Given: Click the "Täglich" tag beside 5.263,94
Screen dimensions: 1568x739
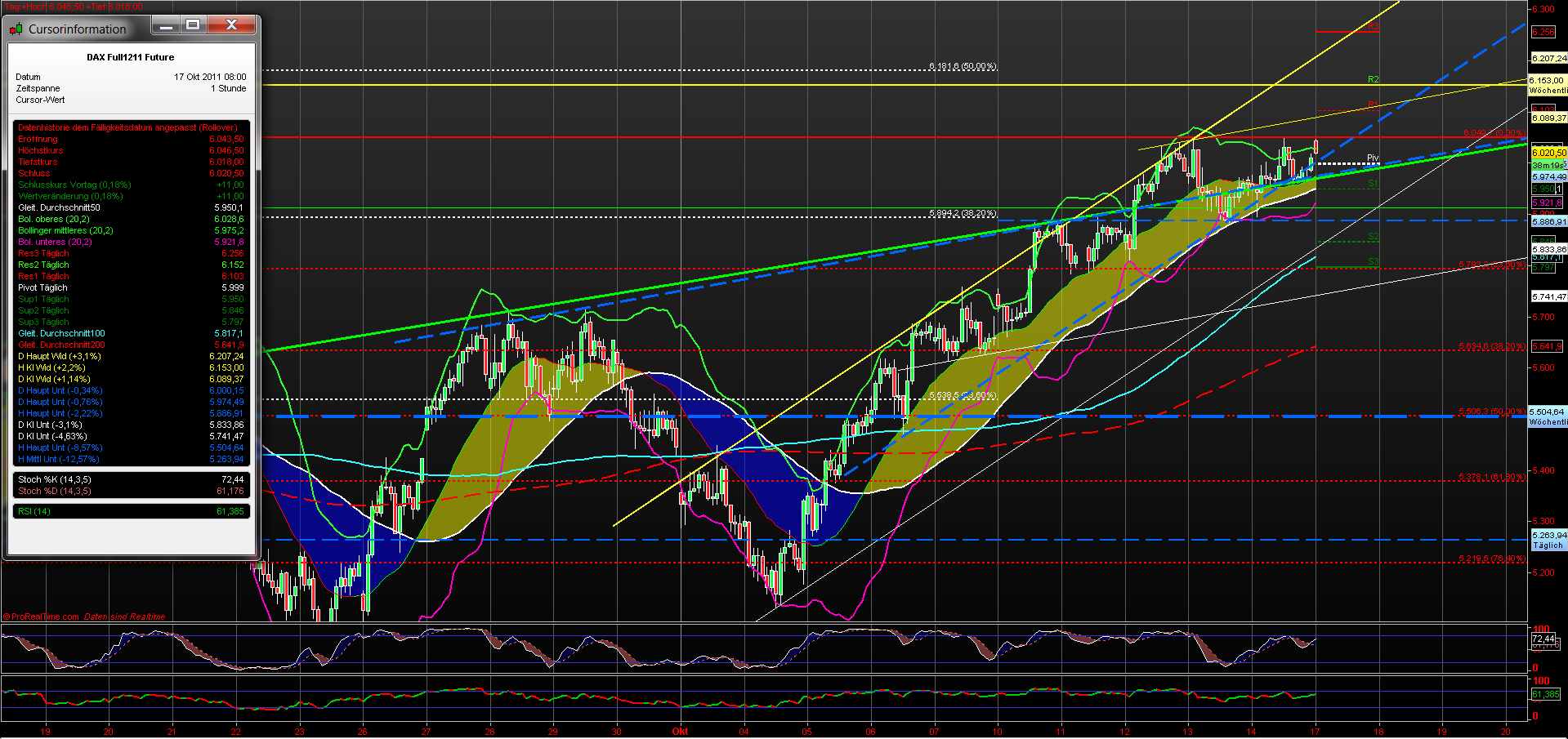Looking at the screenshot, I should coord(1548,544).
